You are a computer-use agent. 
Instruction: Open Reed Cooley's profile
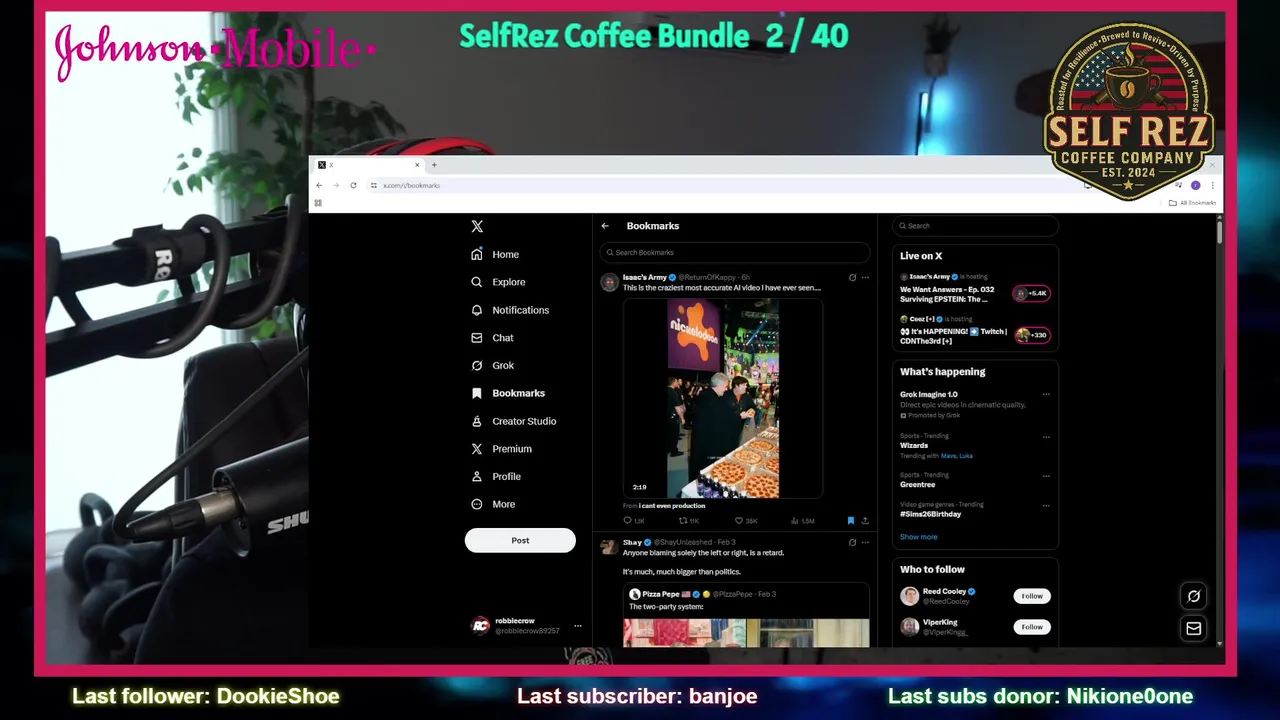[944, 592]
